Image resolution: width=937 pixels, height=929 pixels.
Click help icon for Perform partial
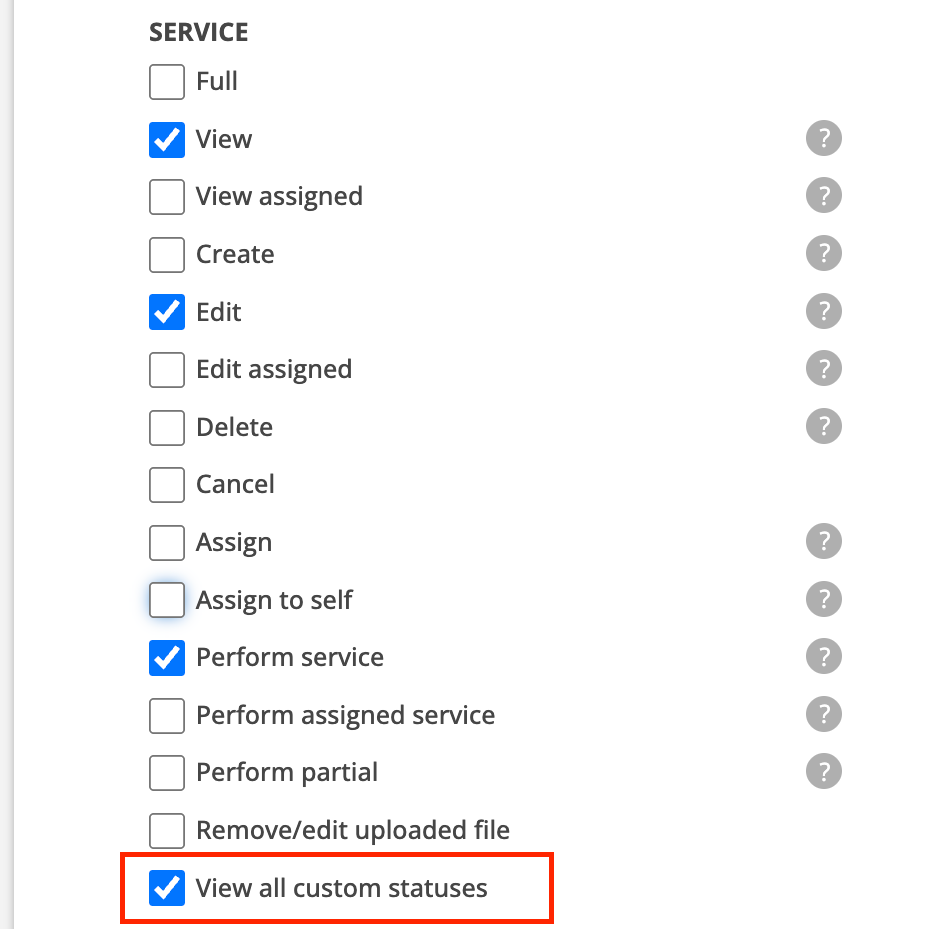point(823,772)
